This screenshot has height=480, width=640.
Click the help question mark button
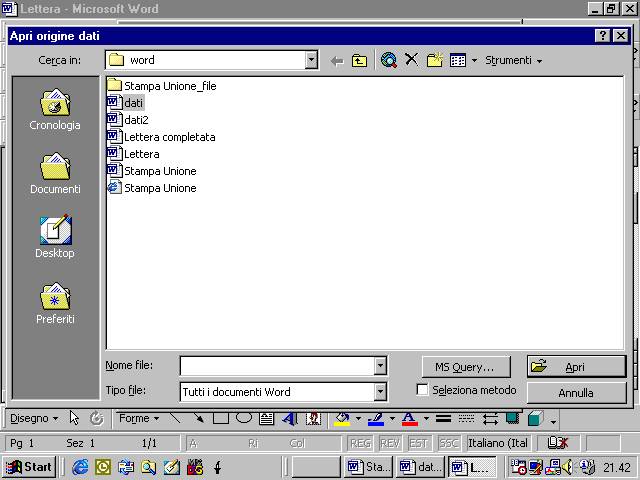click(602, 36)
